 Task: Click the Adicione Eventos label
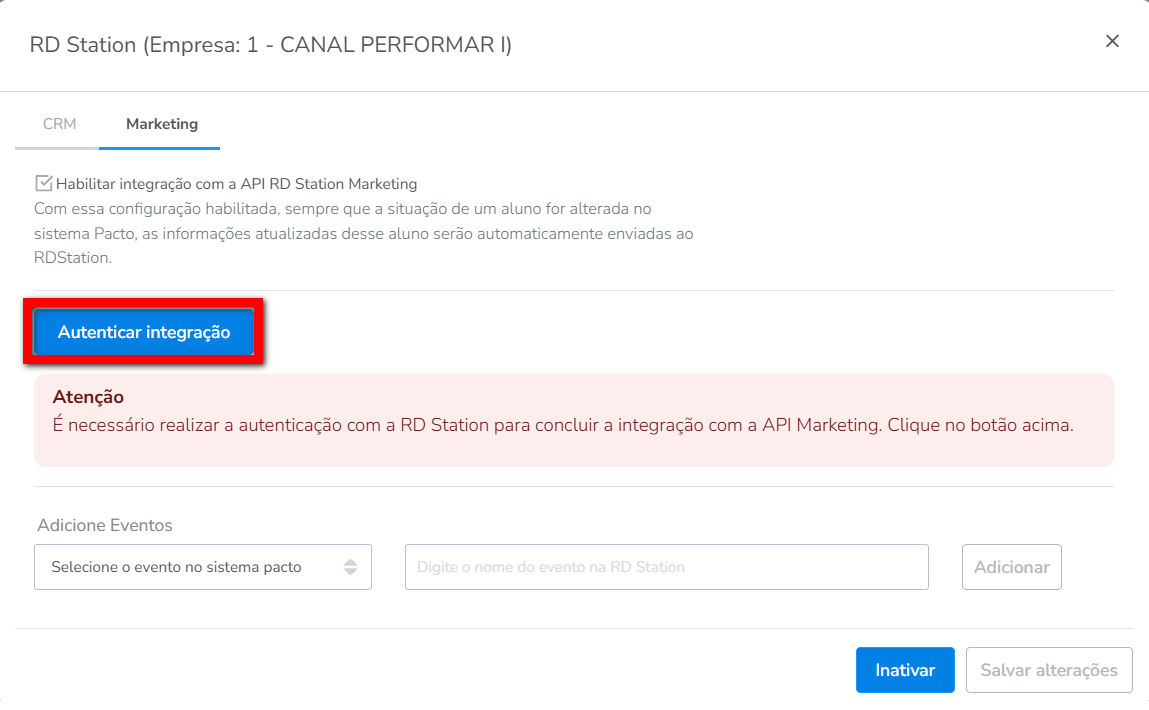point(105,525)
